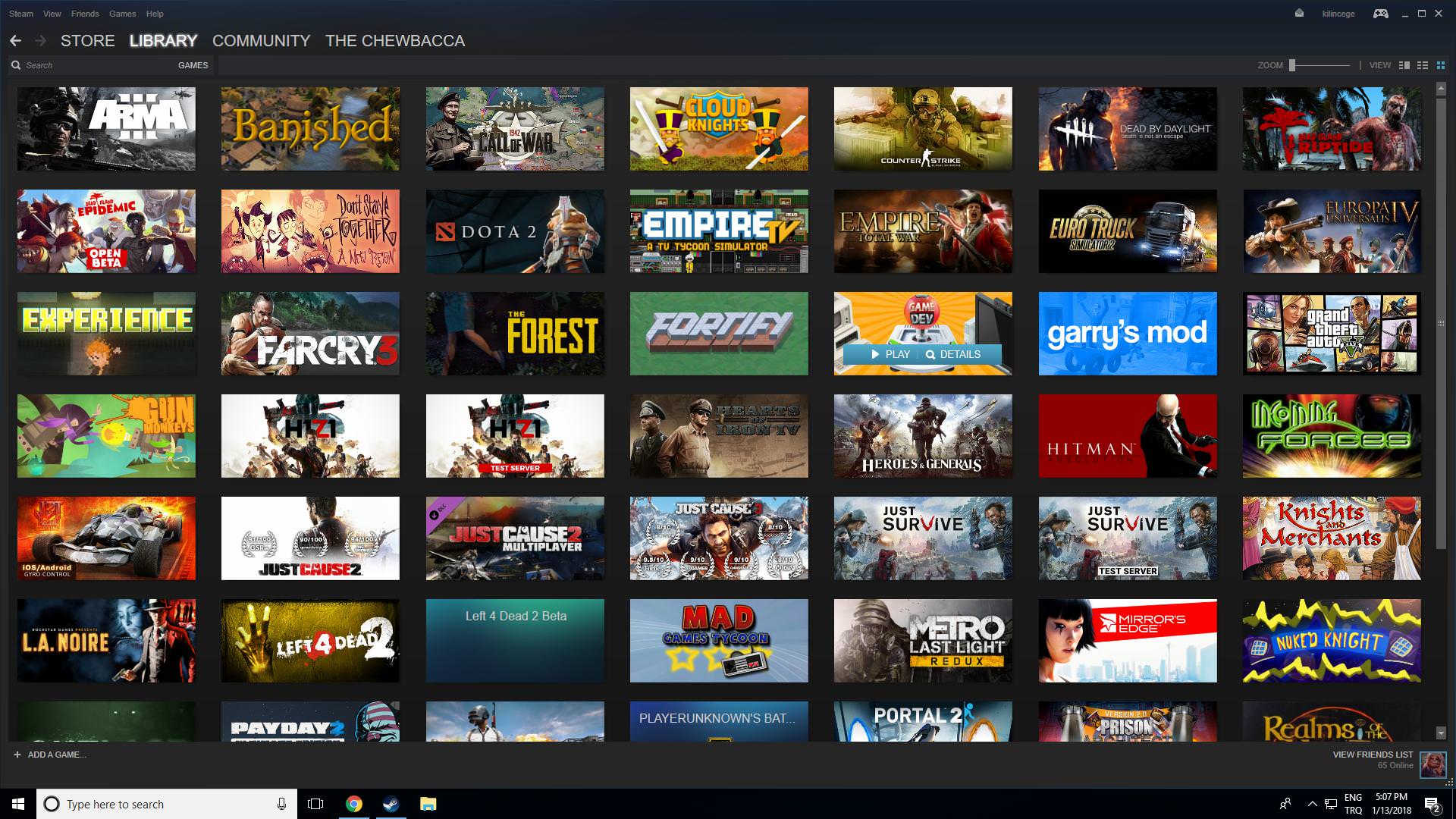Select the Cloud Knights tile
The width and height of the screenshot is (1456, 819).
pyautogui.click(x=719, y=129)
